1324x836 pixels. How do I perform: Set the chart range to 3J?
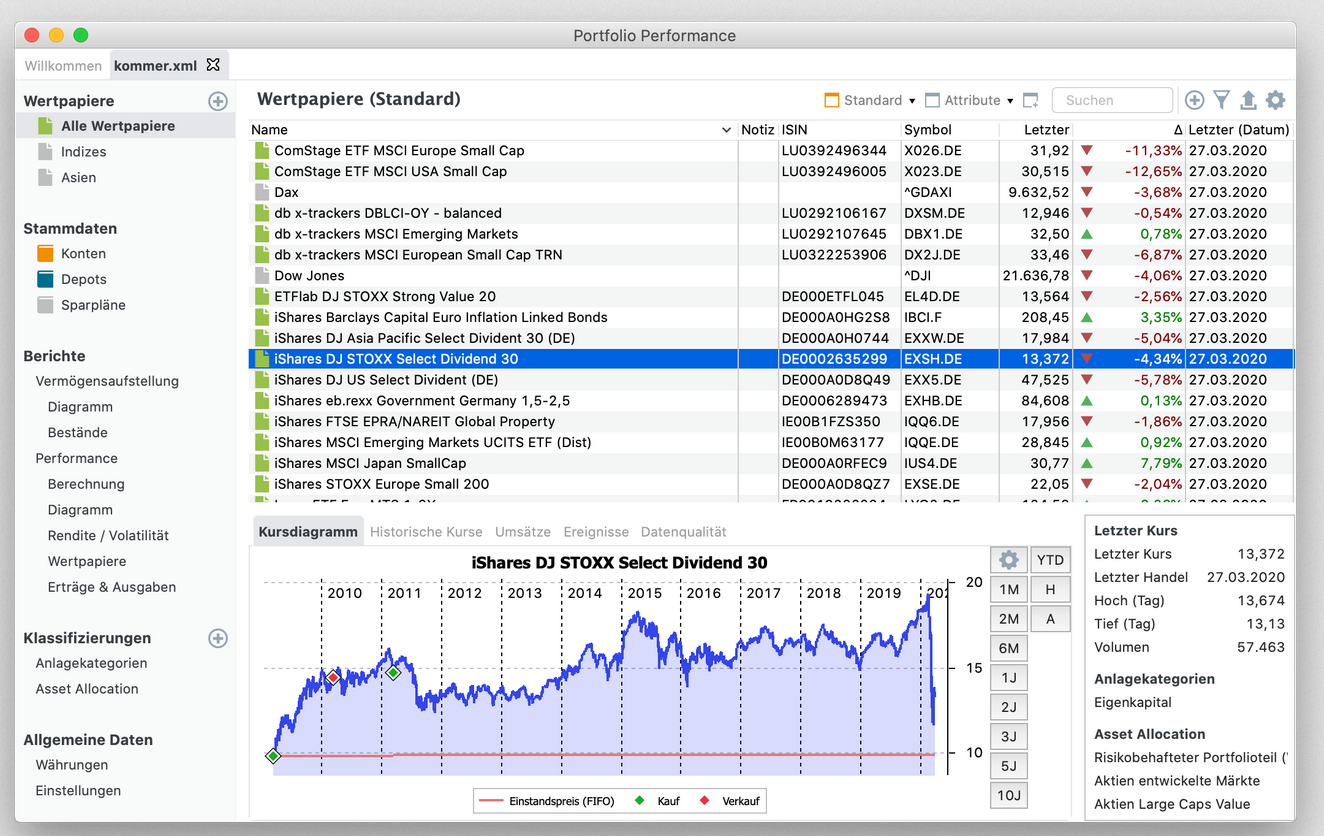tap(1009, 737)
